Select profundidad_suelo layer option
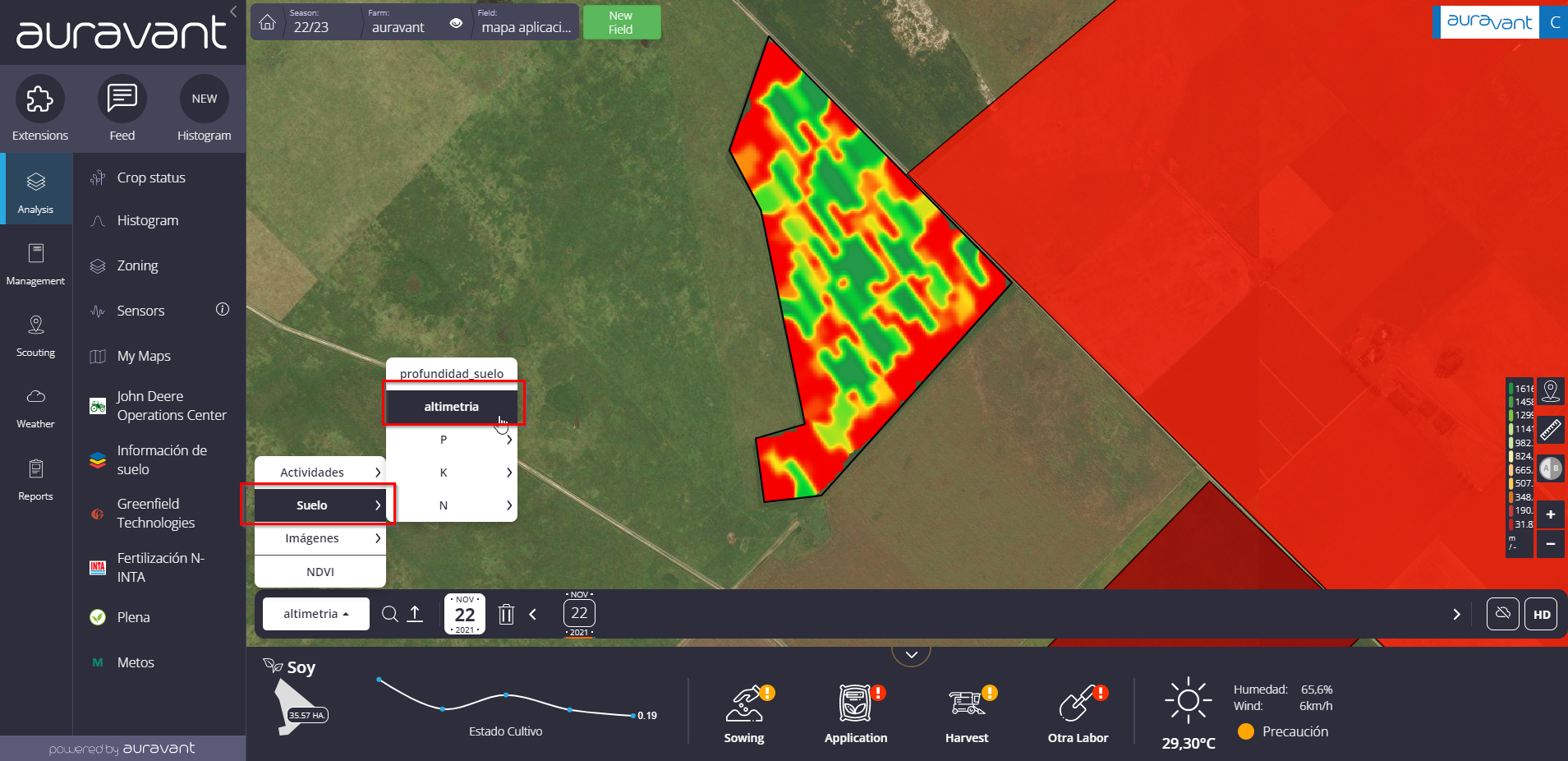Image resolution: width=1568 pixels, height=761 pixels. click(452, 373)
